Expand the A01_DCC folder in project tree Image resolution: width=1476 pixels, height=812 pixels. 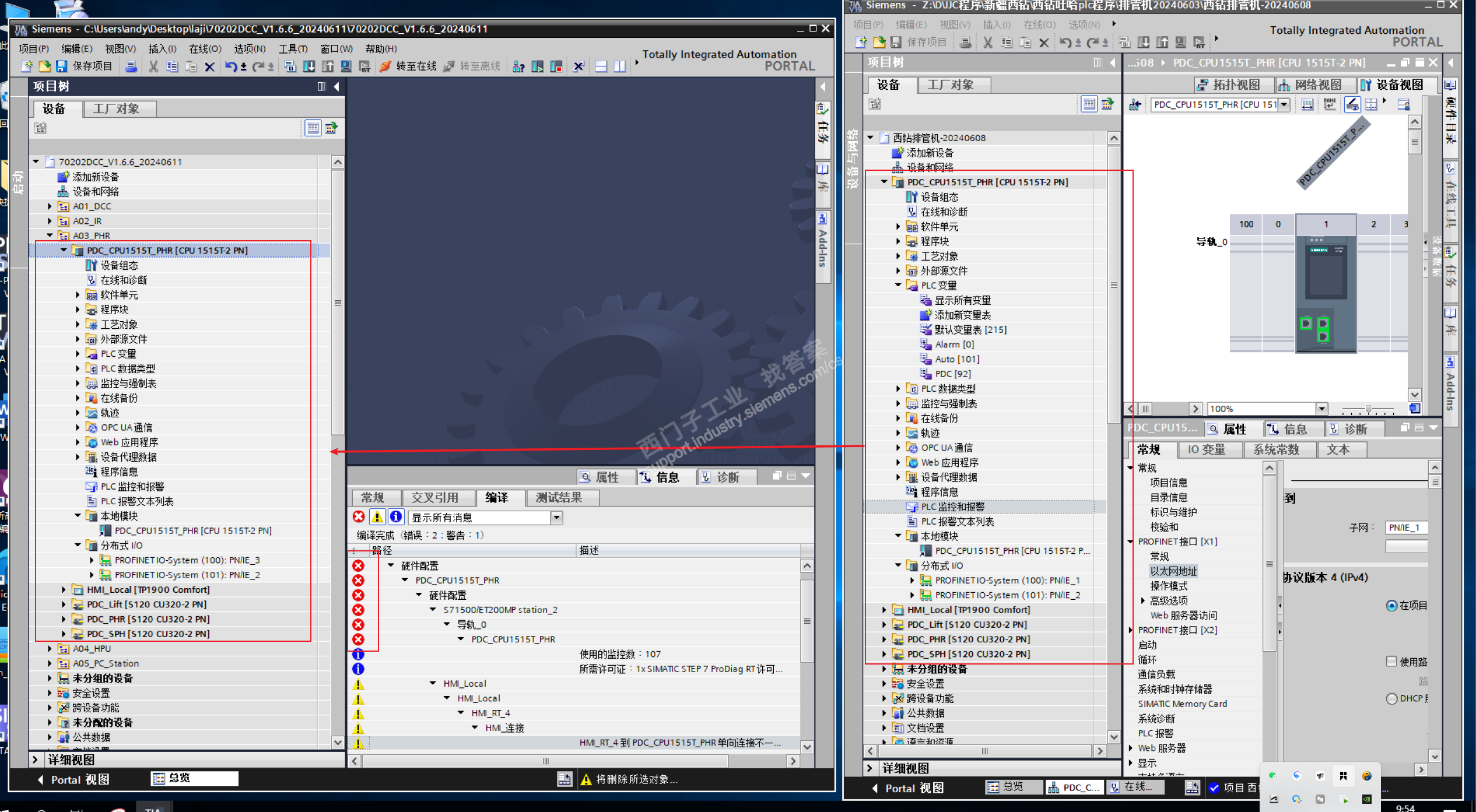click(50, 206)
